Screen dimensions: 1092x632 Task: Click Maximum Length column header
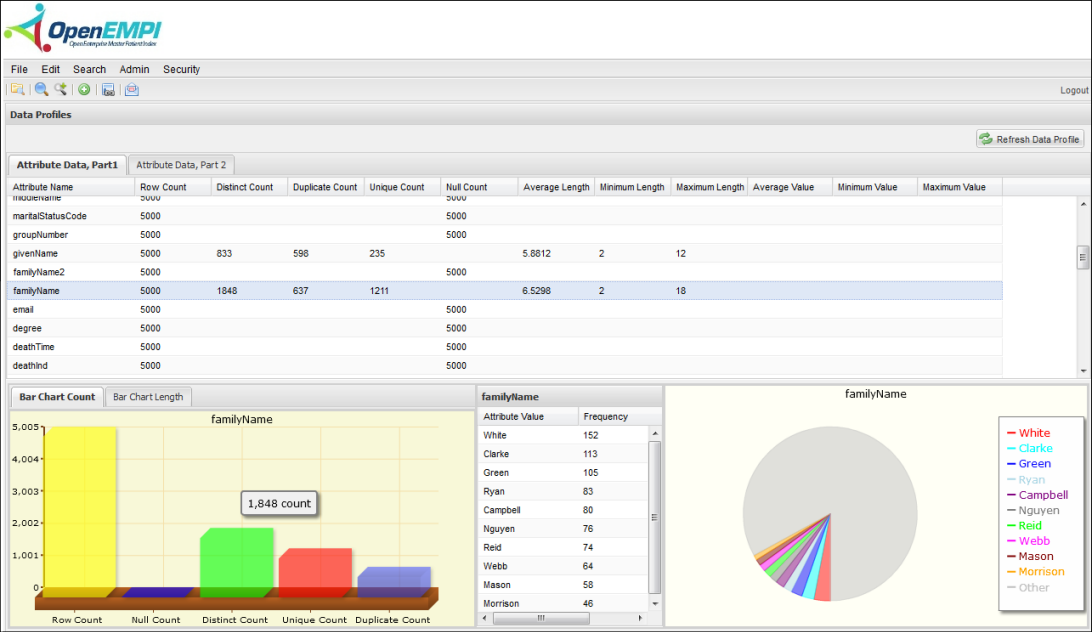coord(710,187)
